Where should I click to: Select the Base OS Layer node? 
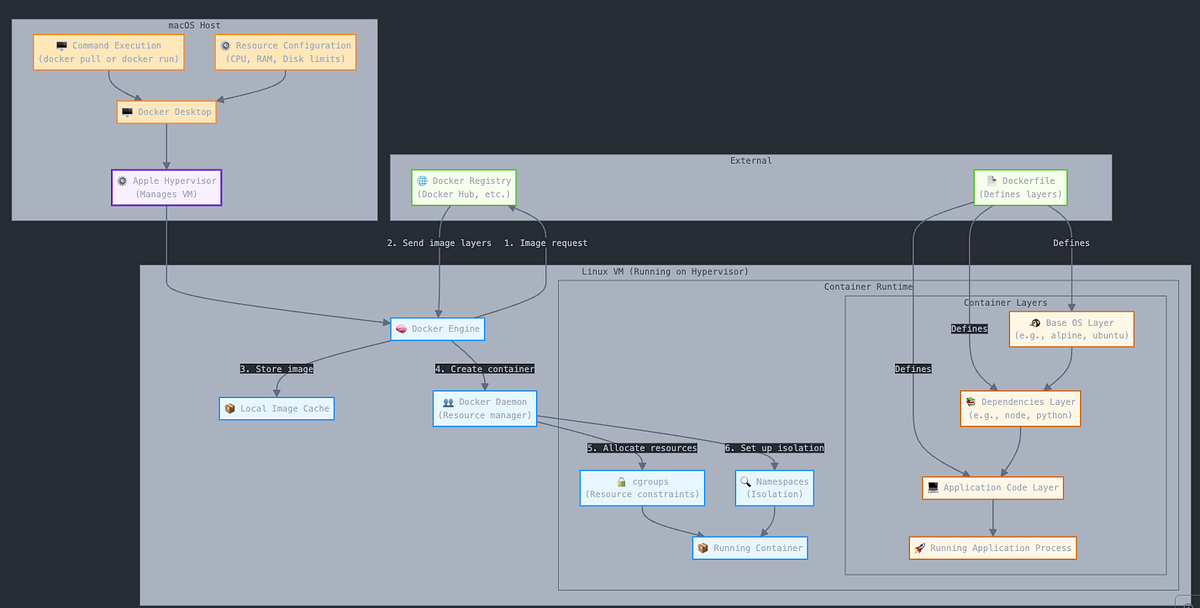pyautogui.click(x=1071, y=329)
